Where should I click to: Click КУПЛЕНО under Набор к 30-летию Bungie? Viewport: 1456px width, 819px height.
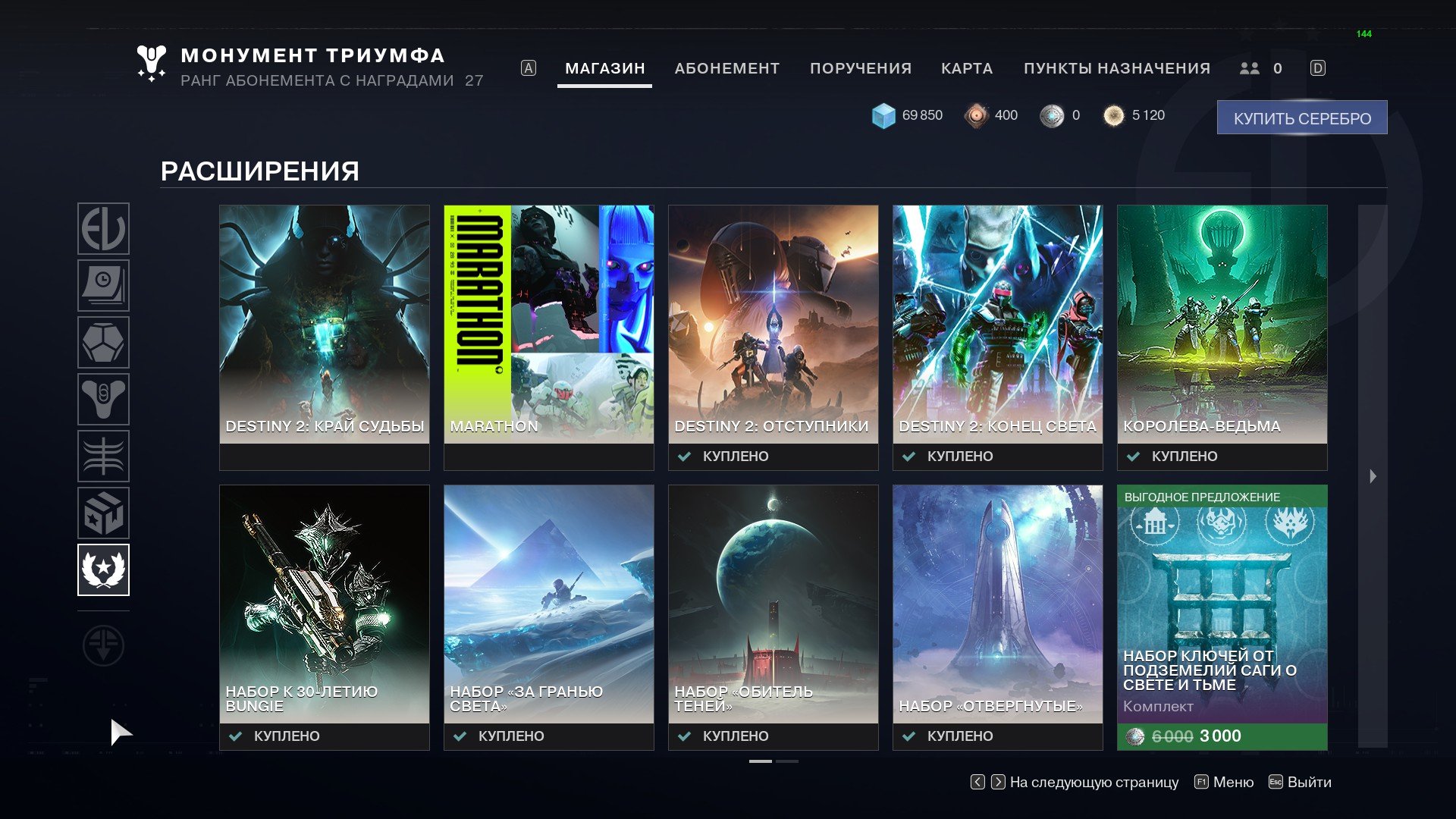287,736
